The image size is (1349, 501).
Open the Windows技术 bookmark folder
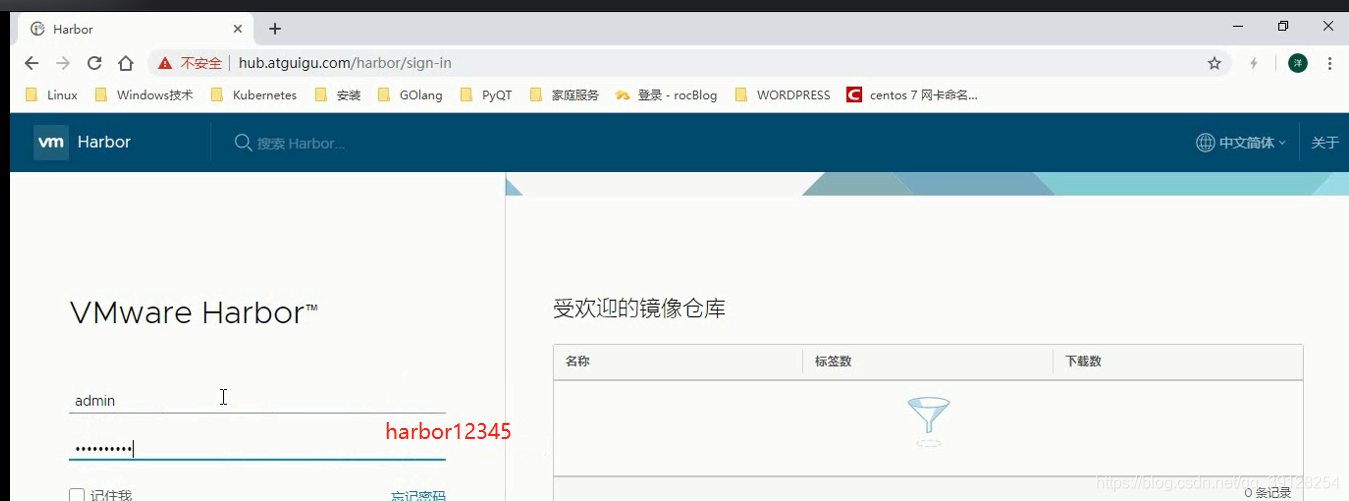[143, 95]
